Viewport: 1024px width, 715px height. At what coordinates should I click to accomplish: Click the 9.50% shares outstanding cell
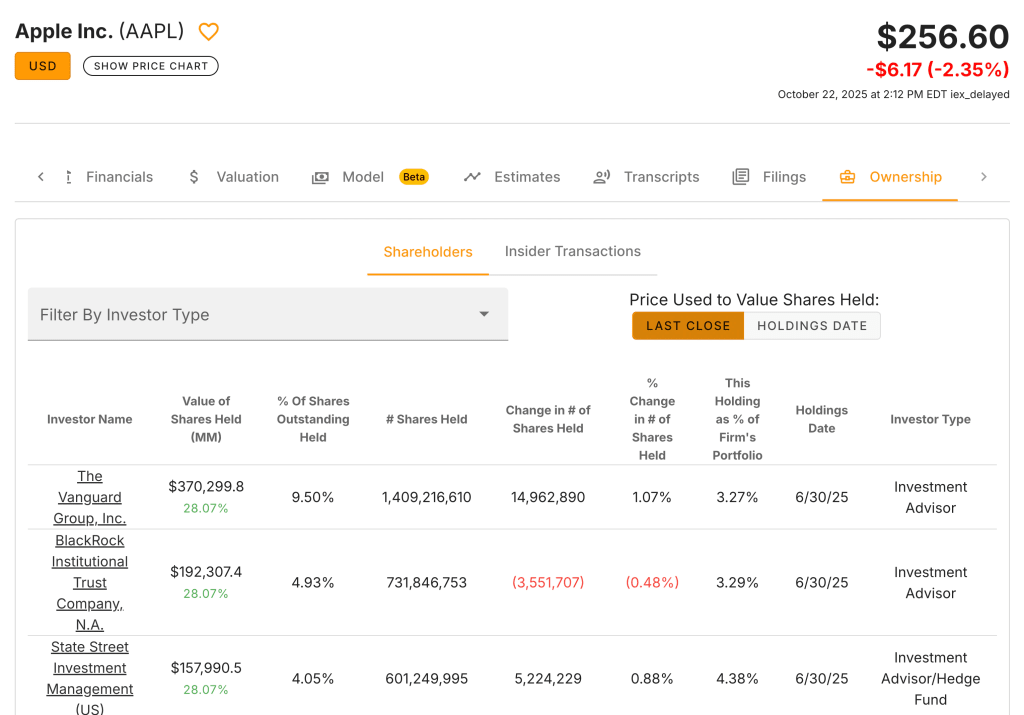(x=313, y=497)
